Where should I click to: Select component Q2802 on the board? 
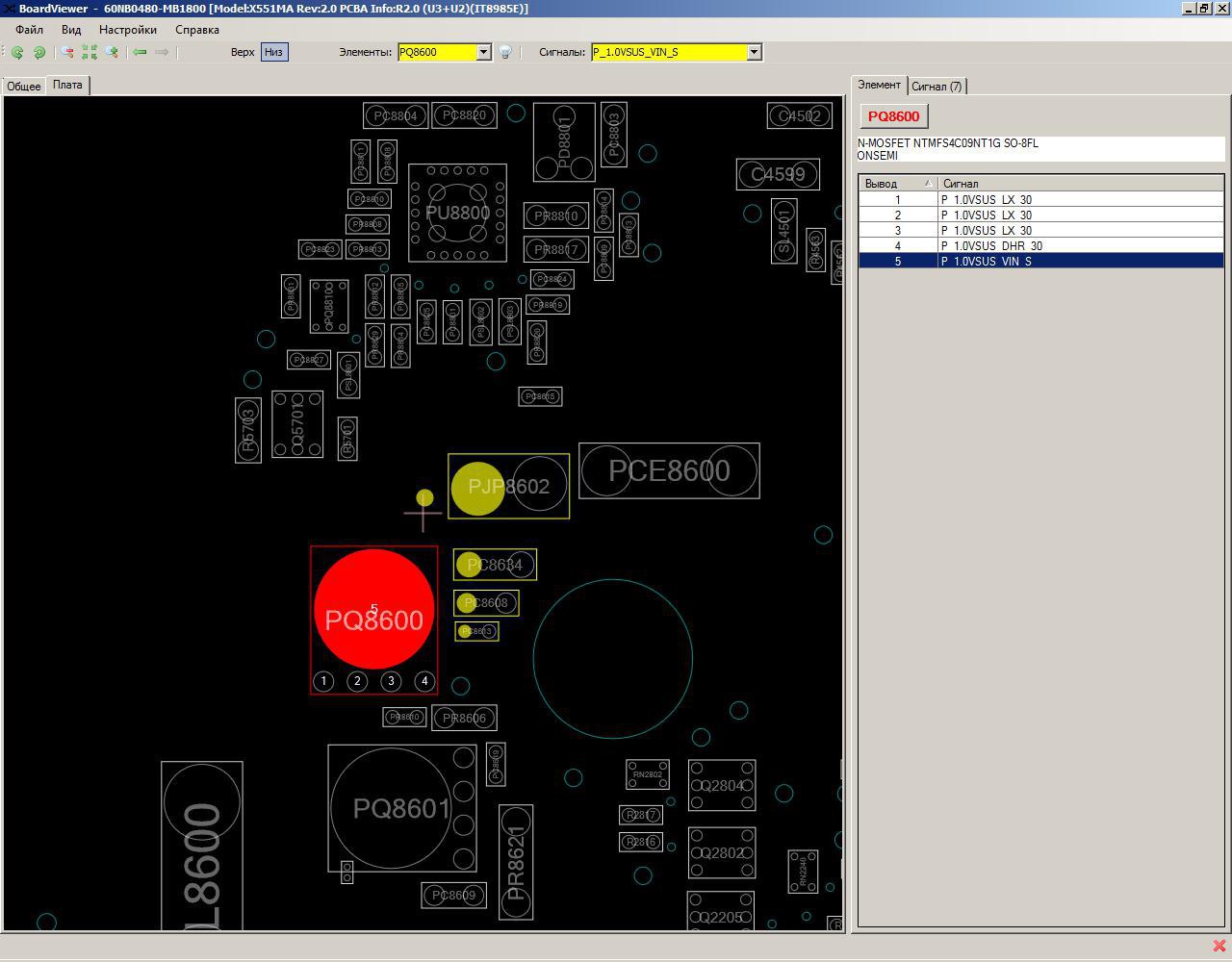(722, 852)
